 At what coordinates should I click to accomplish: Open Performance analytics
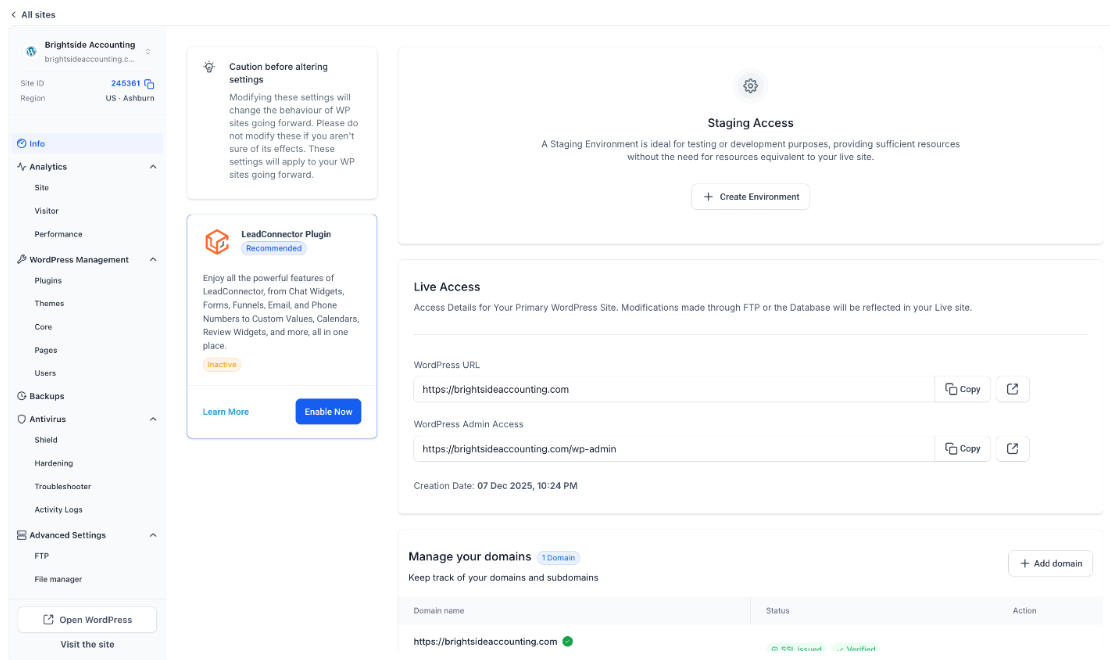(59, 234)
